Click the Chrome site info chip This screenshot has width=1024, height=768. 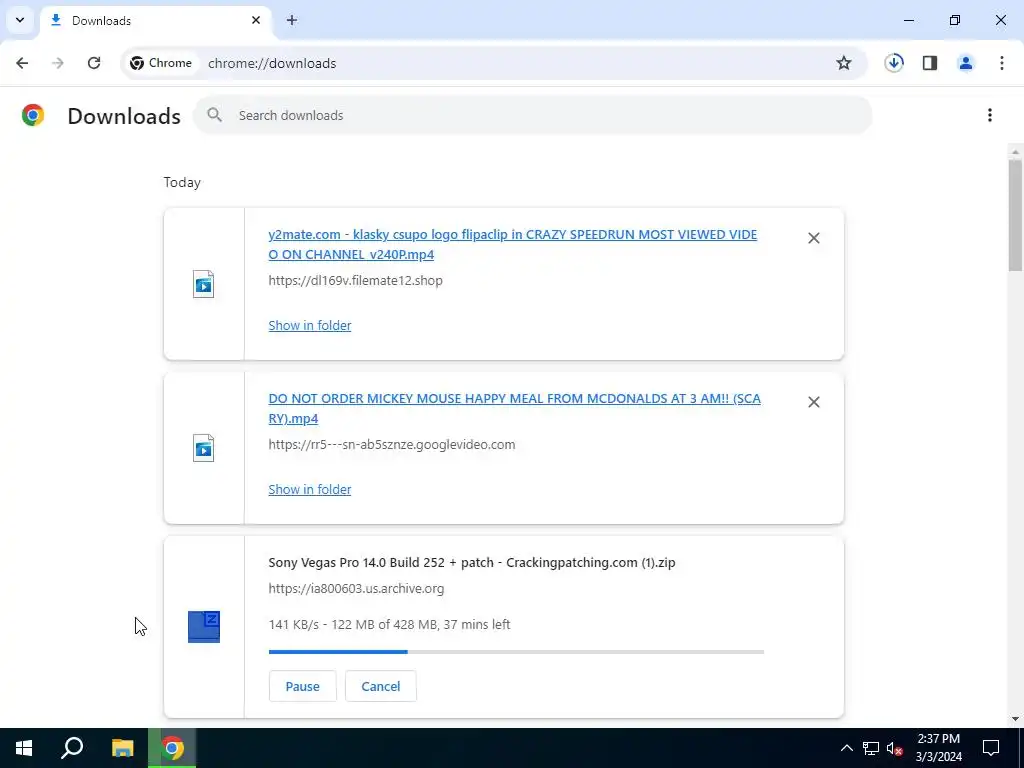161,63
